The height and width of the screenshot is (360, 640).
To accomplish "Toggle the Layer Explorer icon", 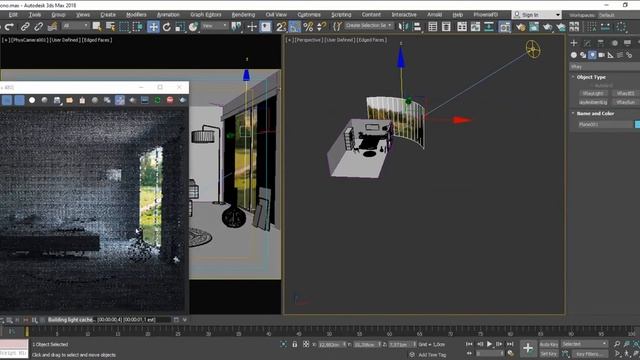I will [x=446, y=27].
